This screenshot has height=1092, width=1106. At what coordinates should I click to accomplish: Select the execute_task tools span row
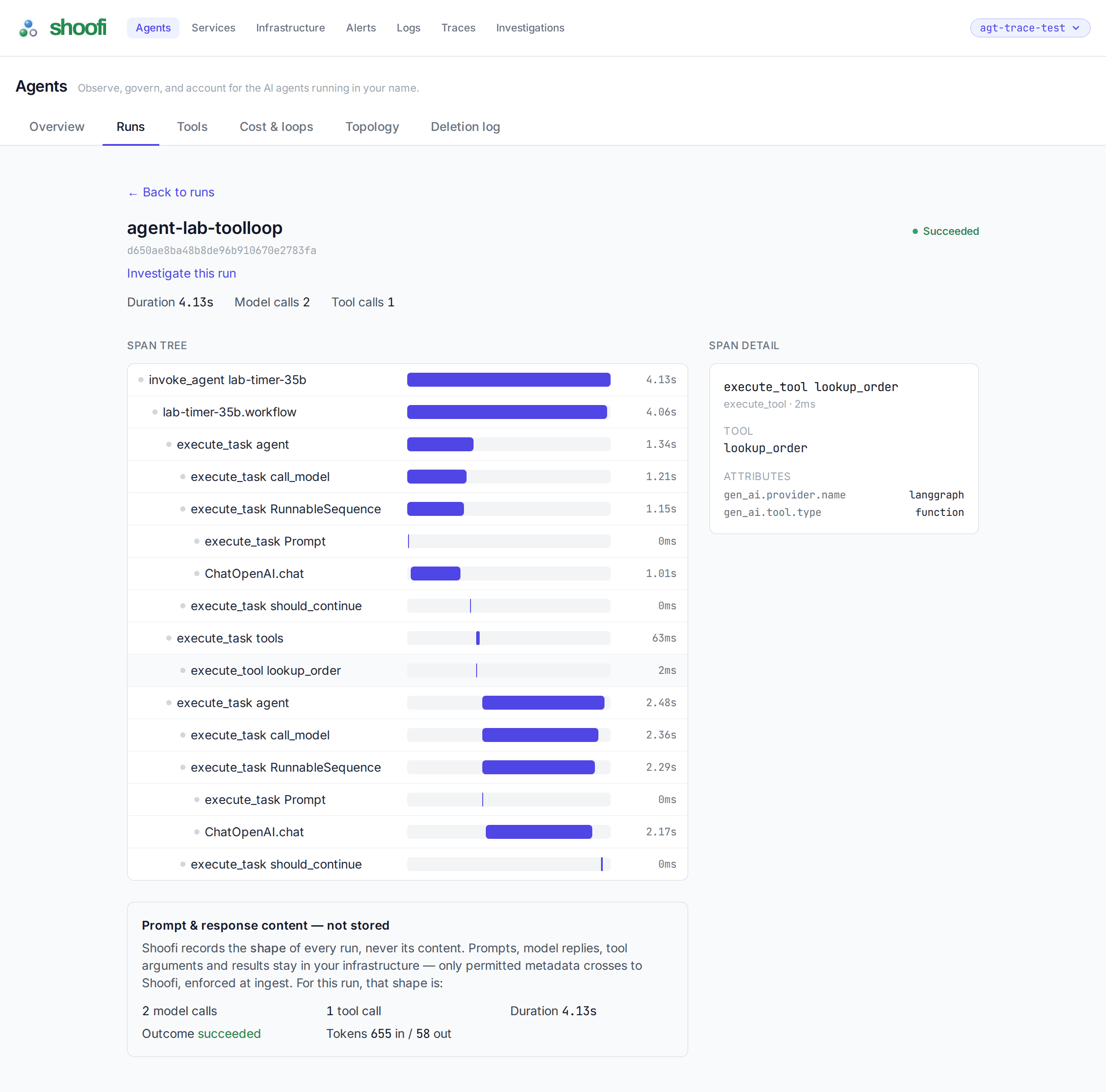pyautogui.click(x=407, y=638)
